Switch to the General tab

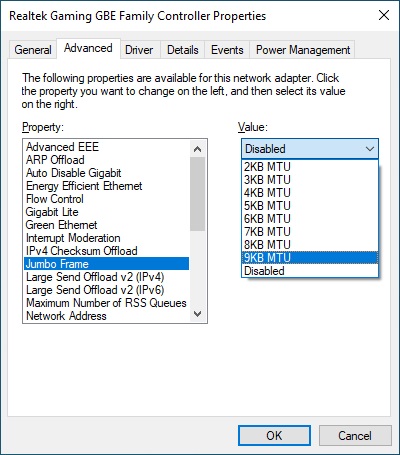[x=33, y=50]
